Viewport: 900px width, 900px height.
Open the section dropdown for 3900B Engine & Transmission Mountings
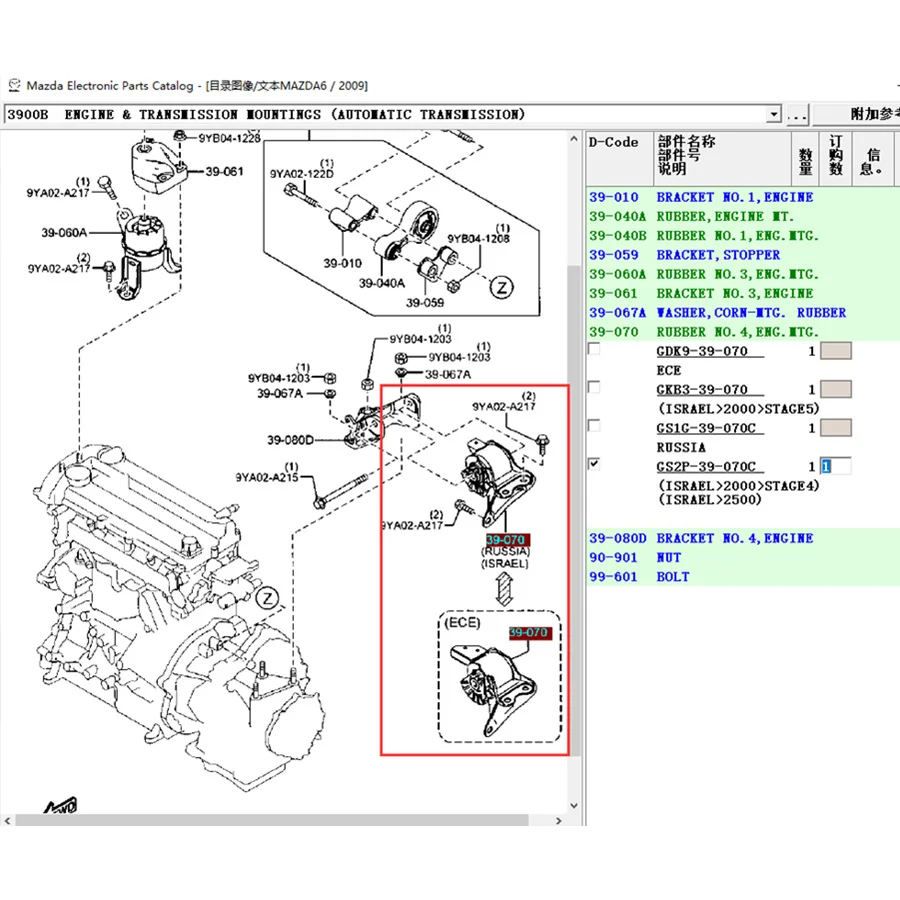[x=774, y=114]
